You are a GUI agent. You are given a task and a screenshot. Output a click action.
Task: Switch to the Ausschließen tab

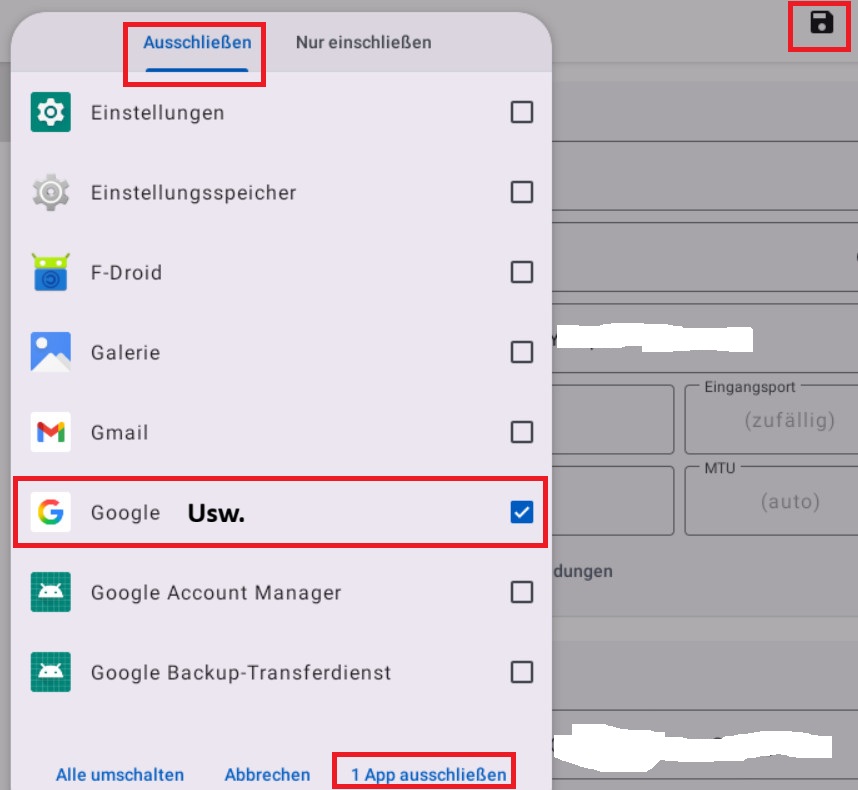click(x=197, y=43)
